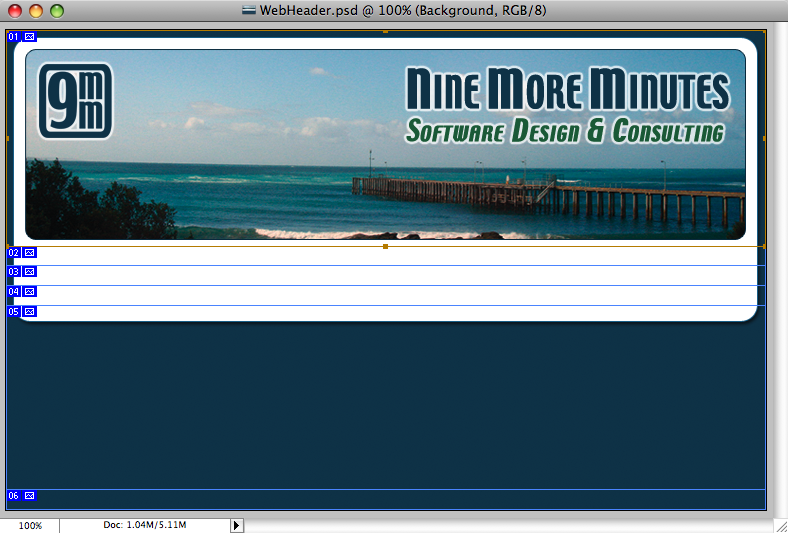The height and width of the screenshot is (533, 788).
Task: Click the slice 05 image-type icon
Action: [30, 311]
